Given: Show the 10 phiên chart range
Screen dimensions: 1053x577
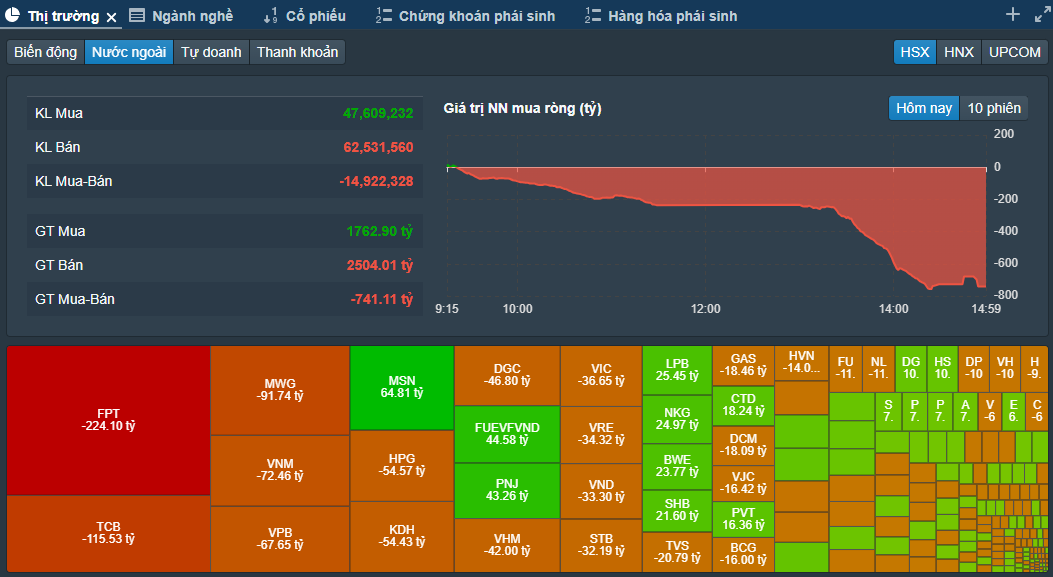Looking at the screenshot, I should (994, 108).
